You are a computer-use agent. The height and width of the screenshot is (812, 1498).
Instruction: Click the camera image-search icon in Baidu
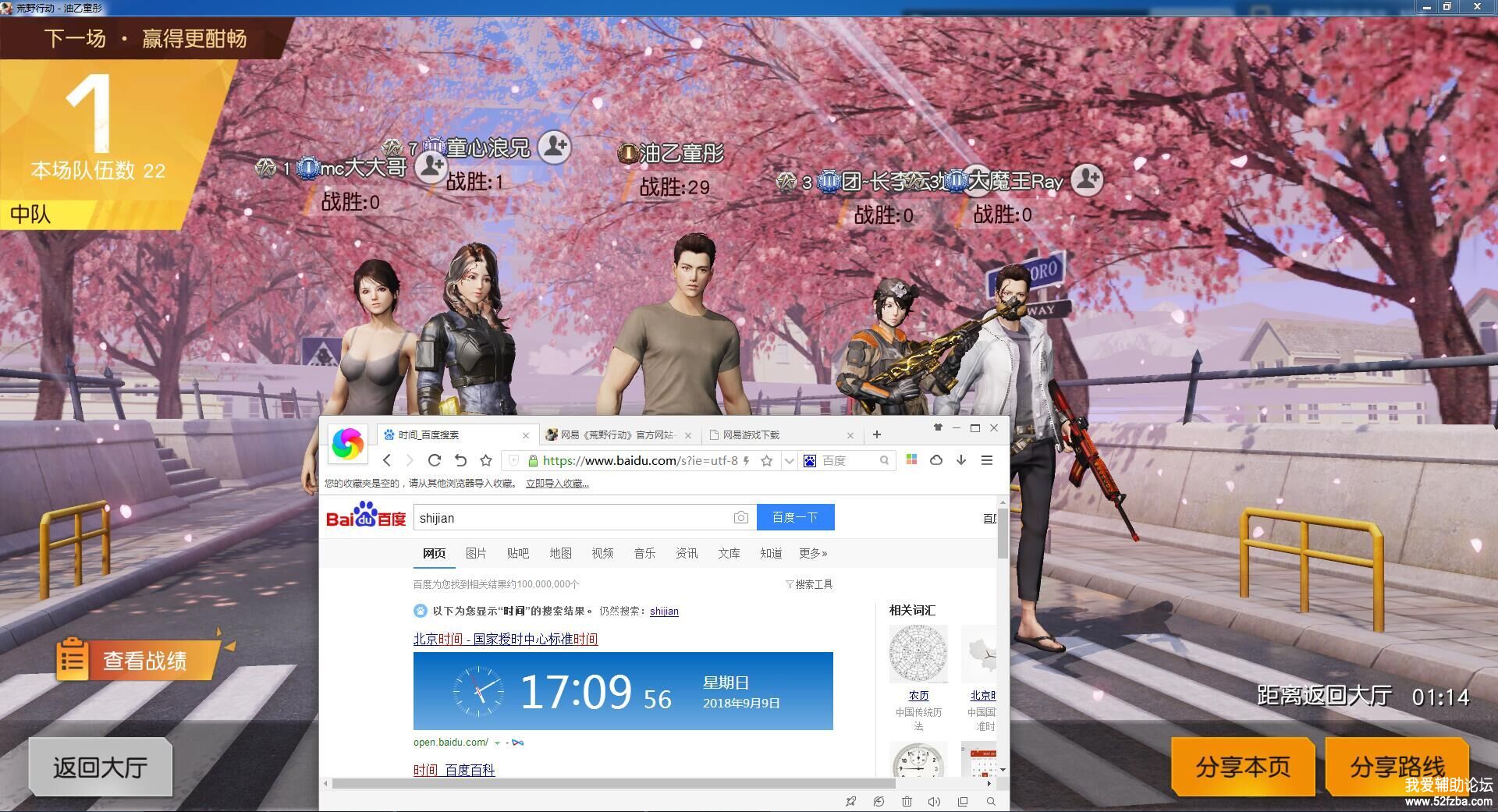(740, 518)
